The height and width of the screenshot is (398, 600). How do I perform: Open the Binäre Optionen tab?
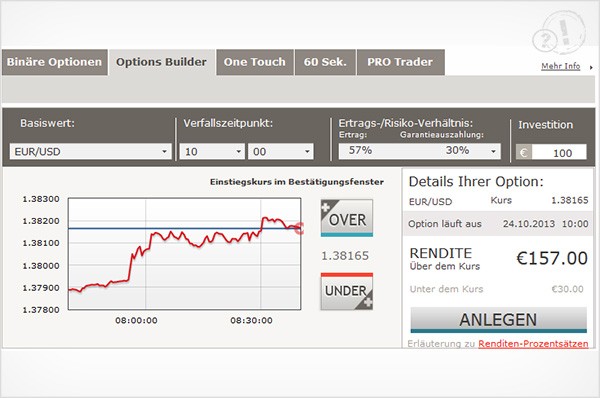click(x=55, y=62)
